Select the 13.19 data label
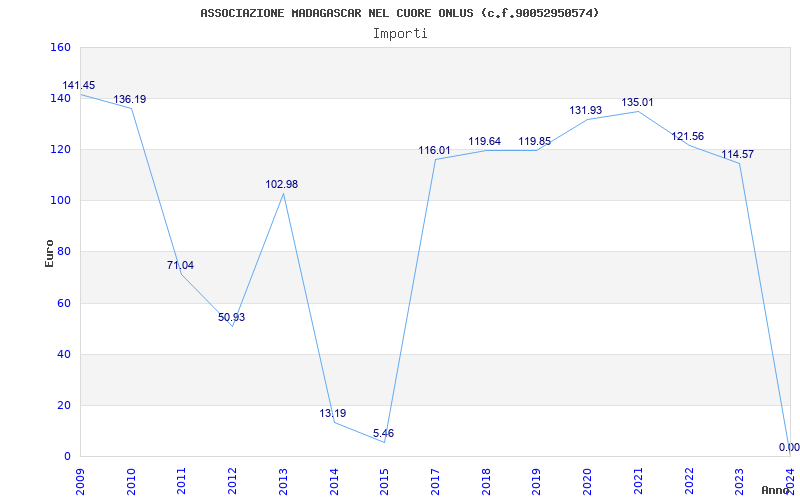The height and width of the screenshot is (500, 800). [333, 413]
